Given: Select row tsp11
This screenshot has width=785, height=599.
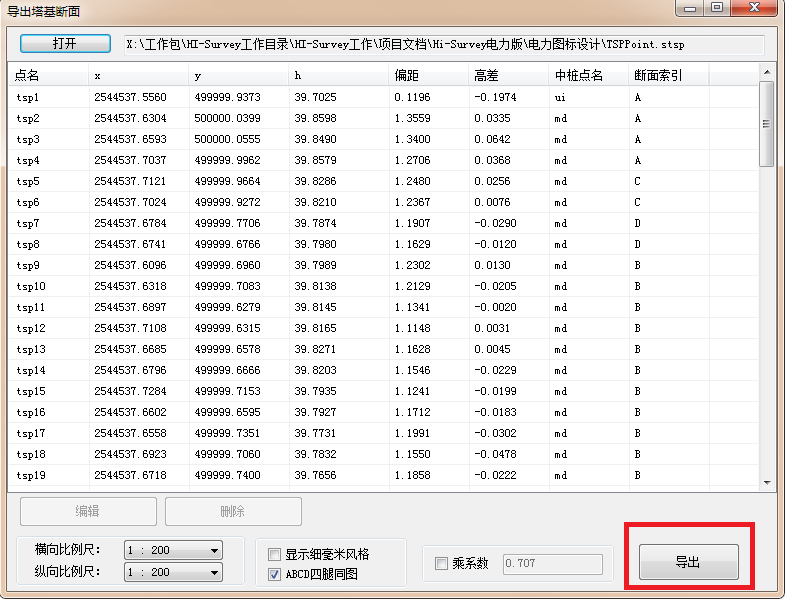Looking at the screenshot, I should 383,308.
